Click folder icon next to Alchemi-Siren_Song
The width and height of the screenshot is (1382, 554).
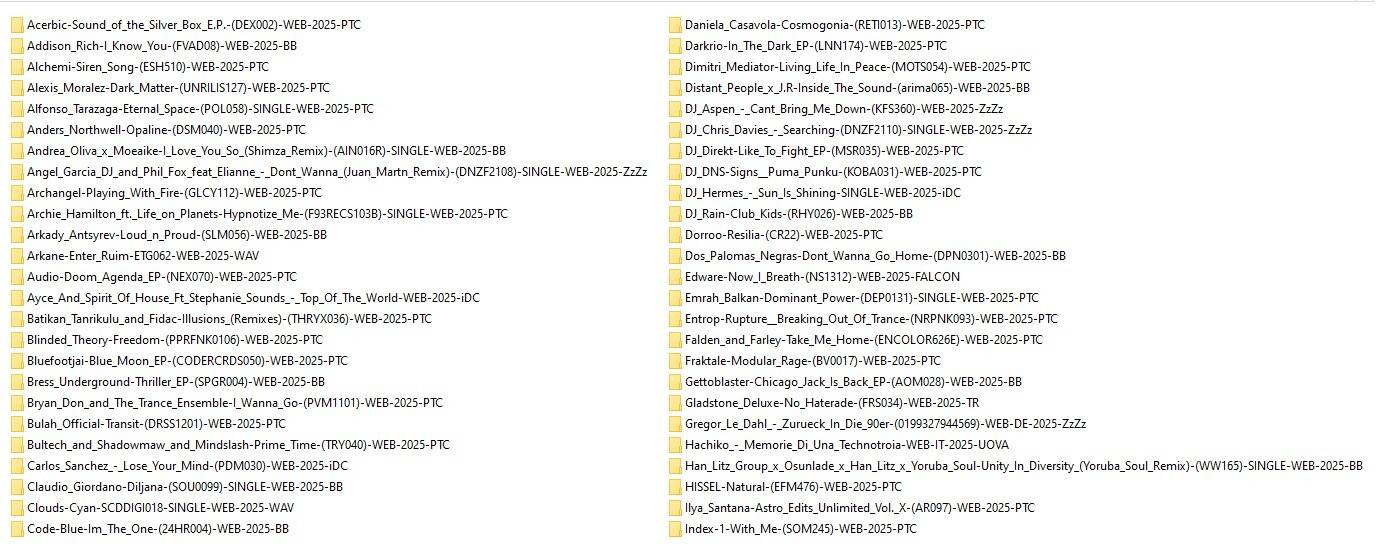pos(17,67)
